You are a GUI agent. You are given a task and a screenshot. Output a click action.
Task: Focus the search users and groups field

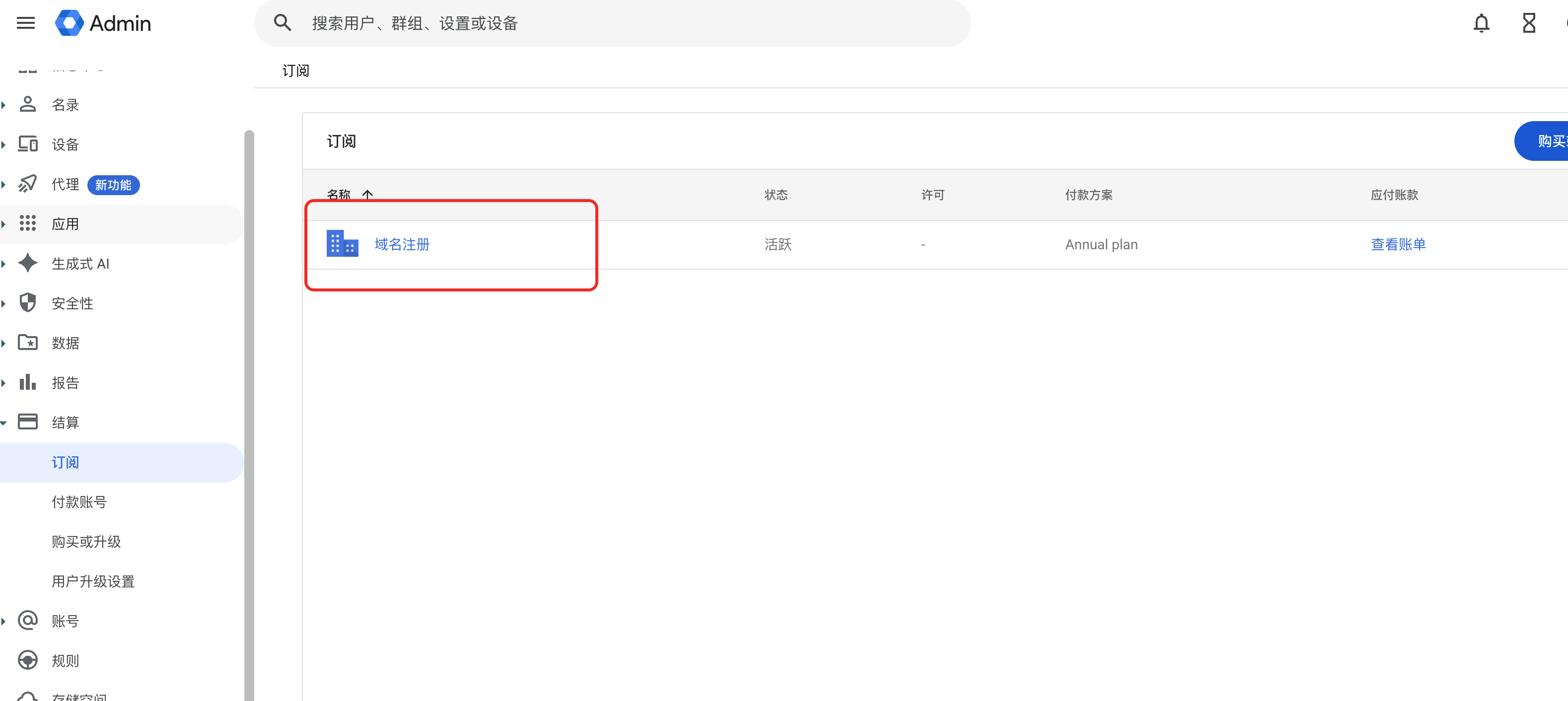click(x=612, y=23)
